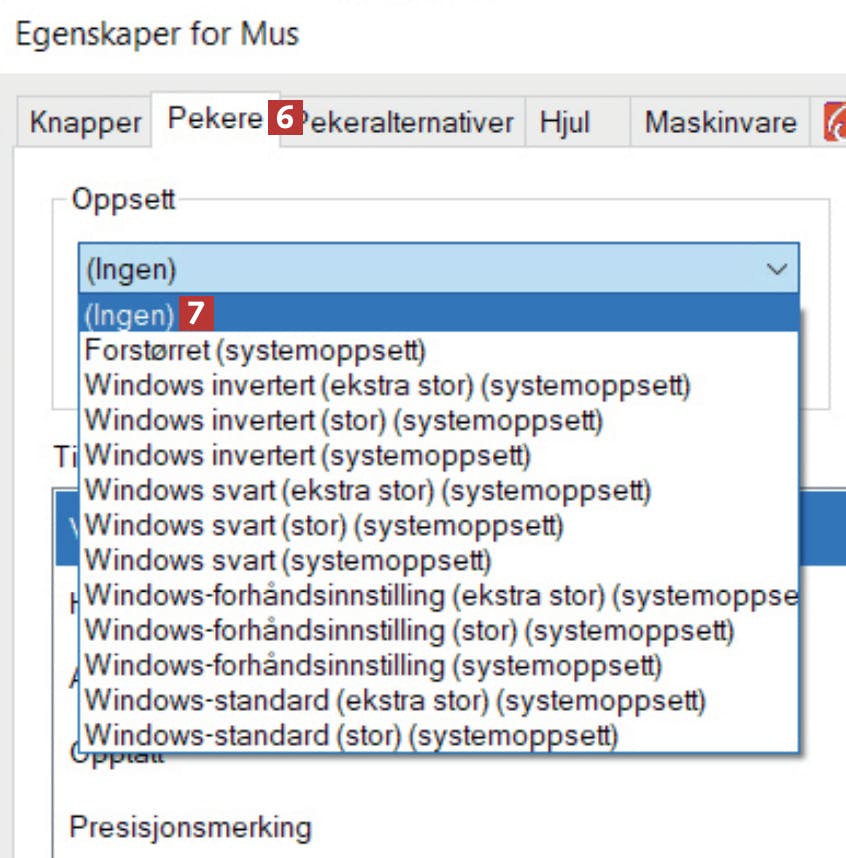Select the Pekere tab
Screen dimensions: 846x858
coord(215,119)
